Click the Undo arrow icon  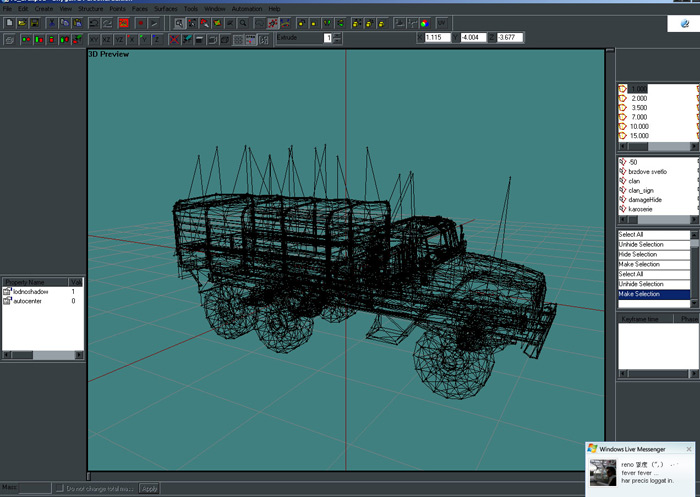tap(94, 22)
